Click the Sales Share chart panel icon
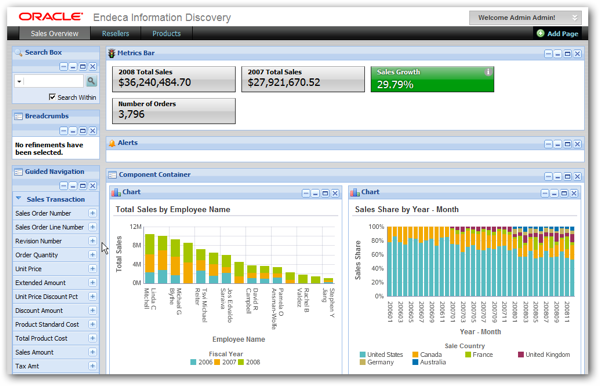The height and width of the screenshot is (386, 600). tap(355, 192)
